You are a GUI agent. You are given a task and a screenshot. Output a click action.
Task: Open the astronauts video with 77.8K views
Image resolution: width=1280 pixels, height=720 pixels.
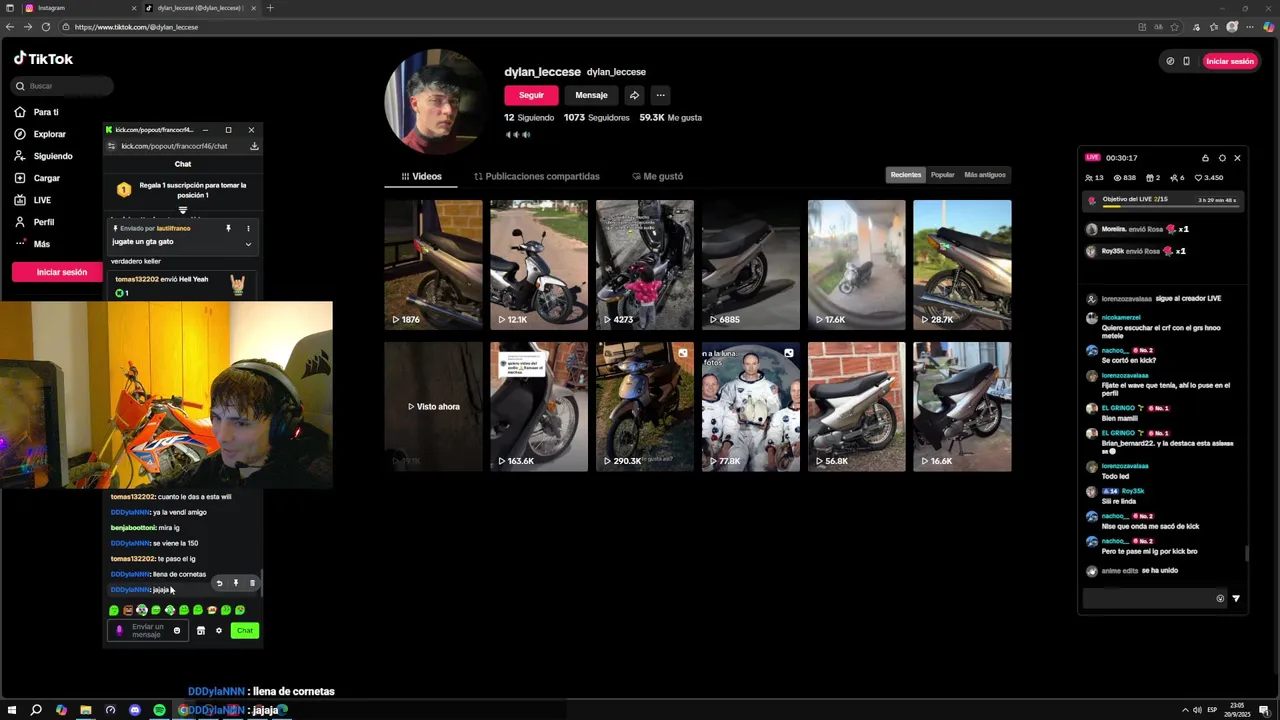pos(751,407)
